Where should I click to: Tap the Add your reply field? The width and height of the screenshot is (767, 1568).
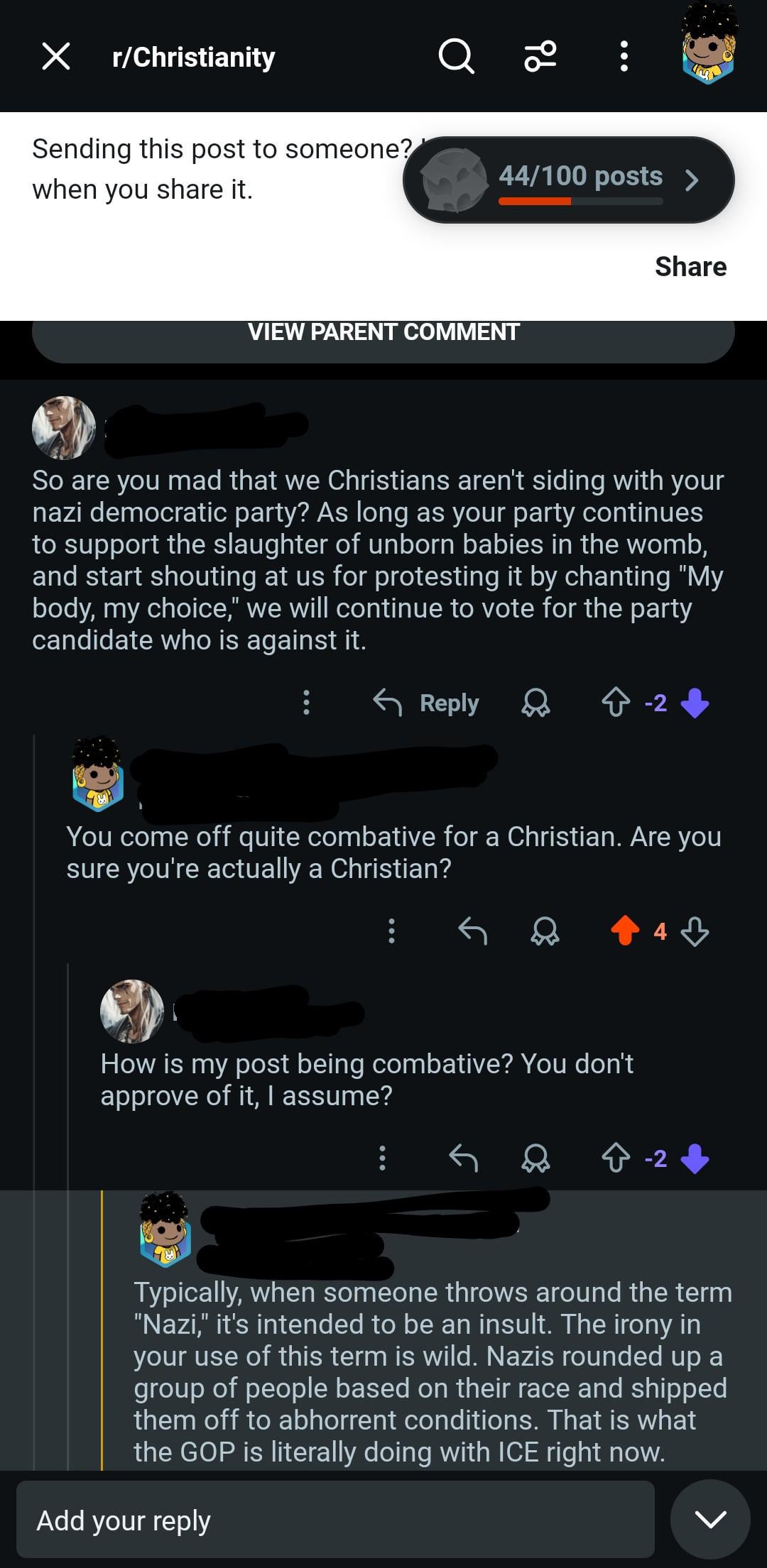(335, 1520)
